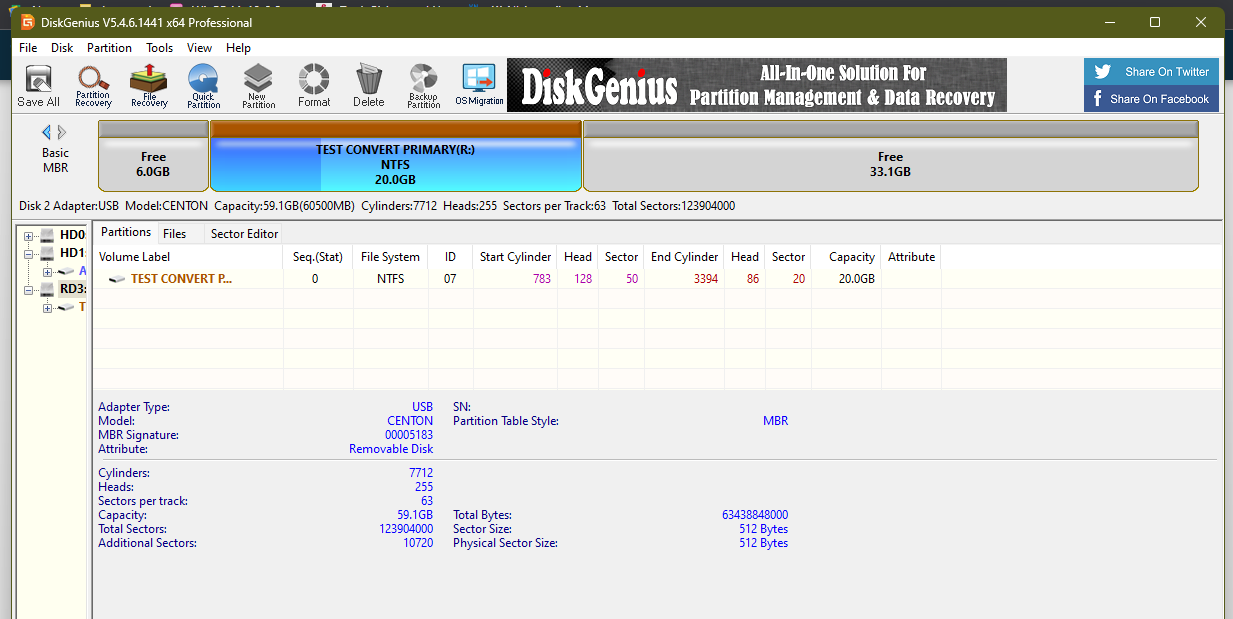Click the Delete trash can icon

pyautogui.click(x=369, y=86)
